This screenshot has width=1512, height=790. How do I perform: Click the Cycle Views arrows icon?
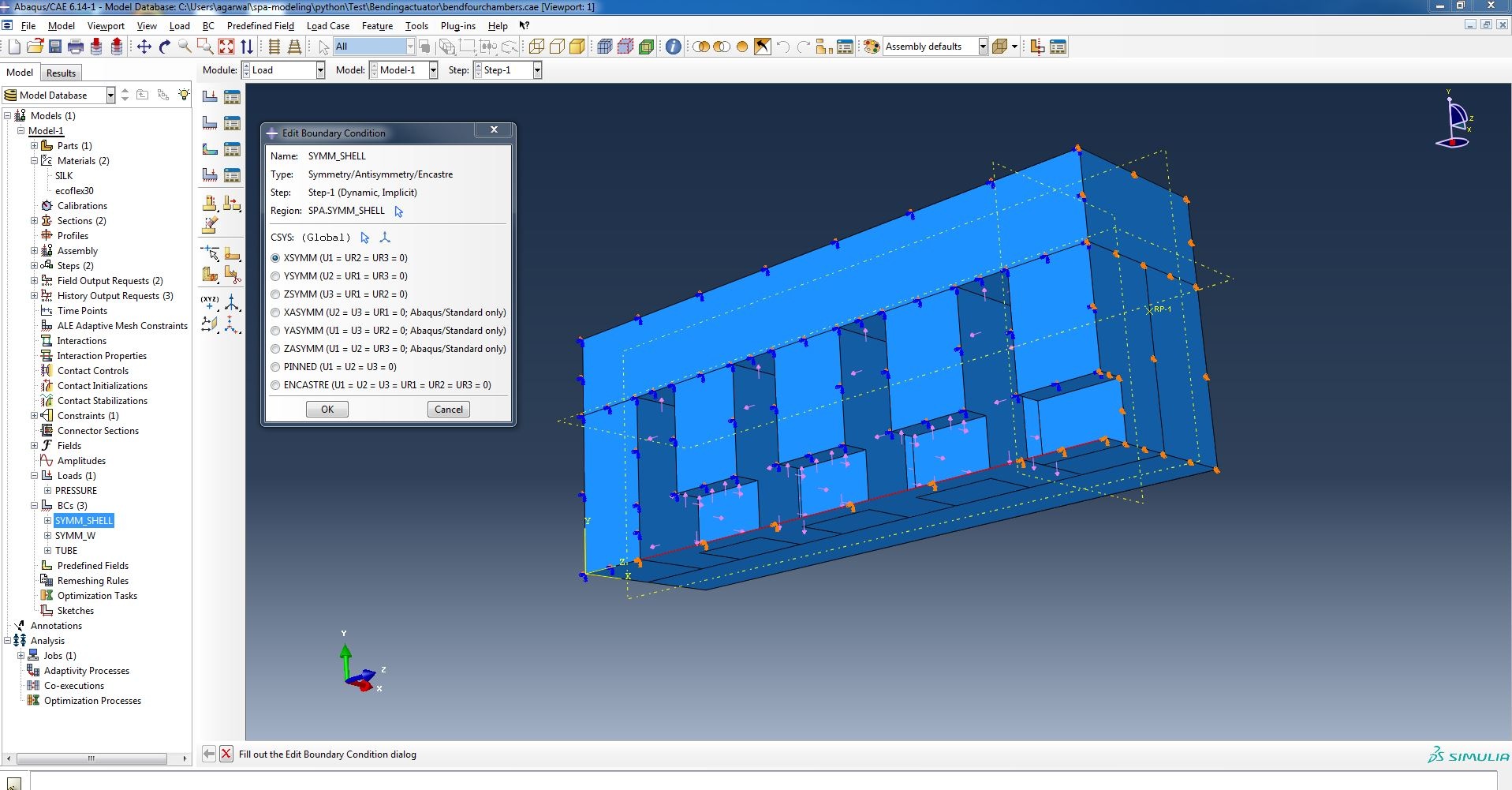[x=247, y=47]
